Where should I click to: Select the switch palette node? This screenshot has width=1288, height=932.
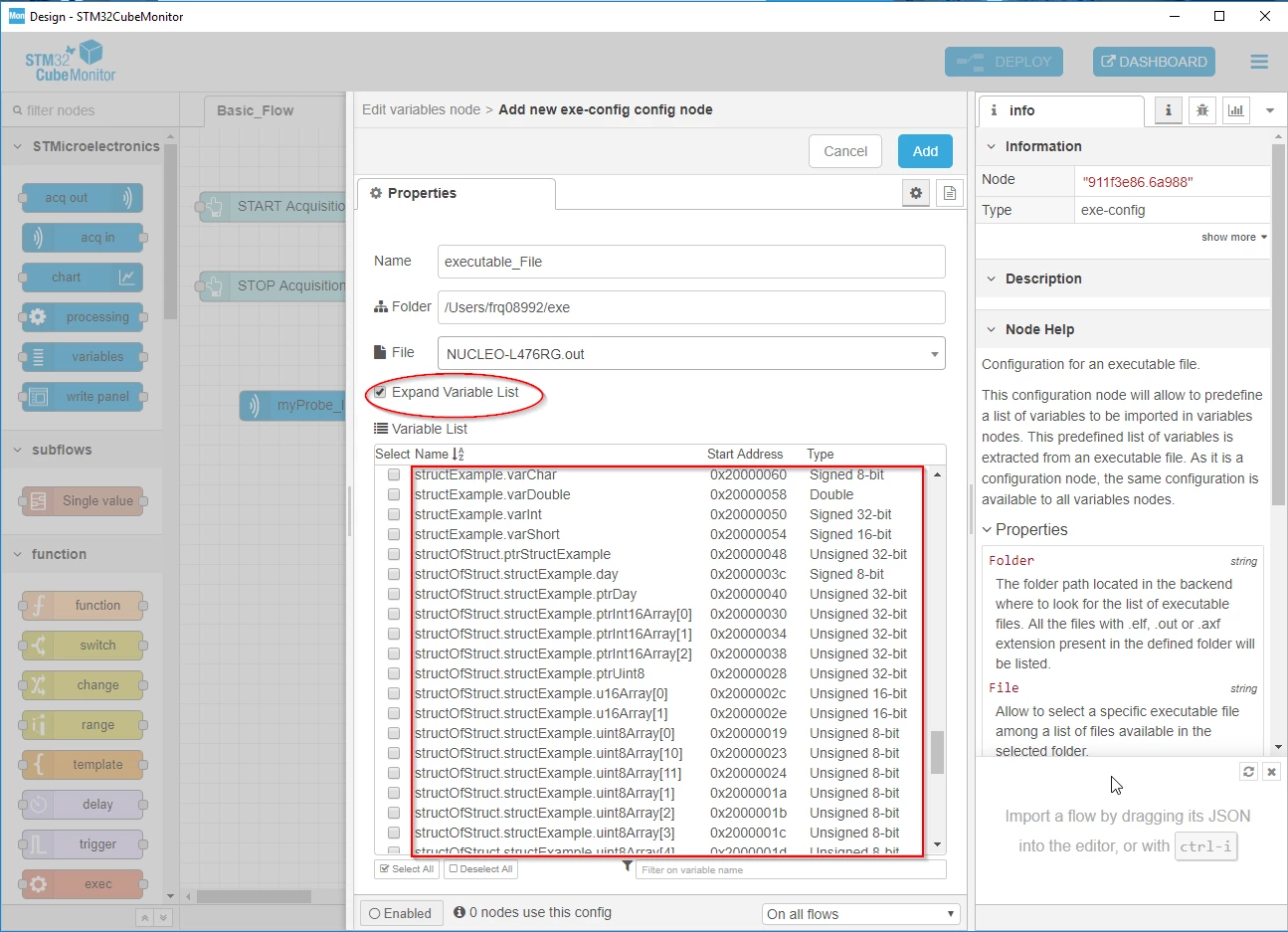point(82,646)
